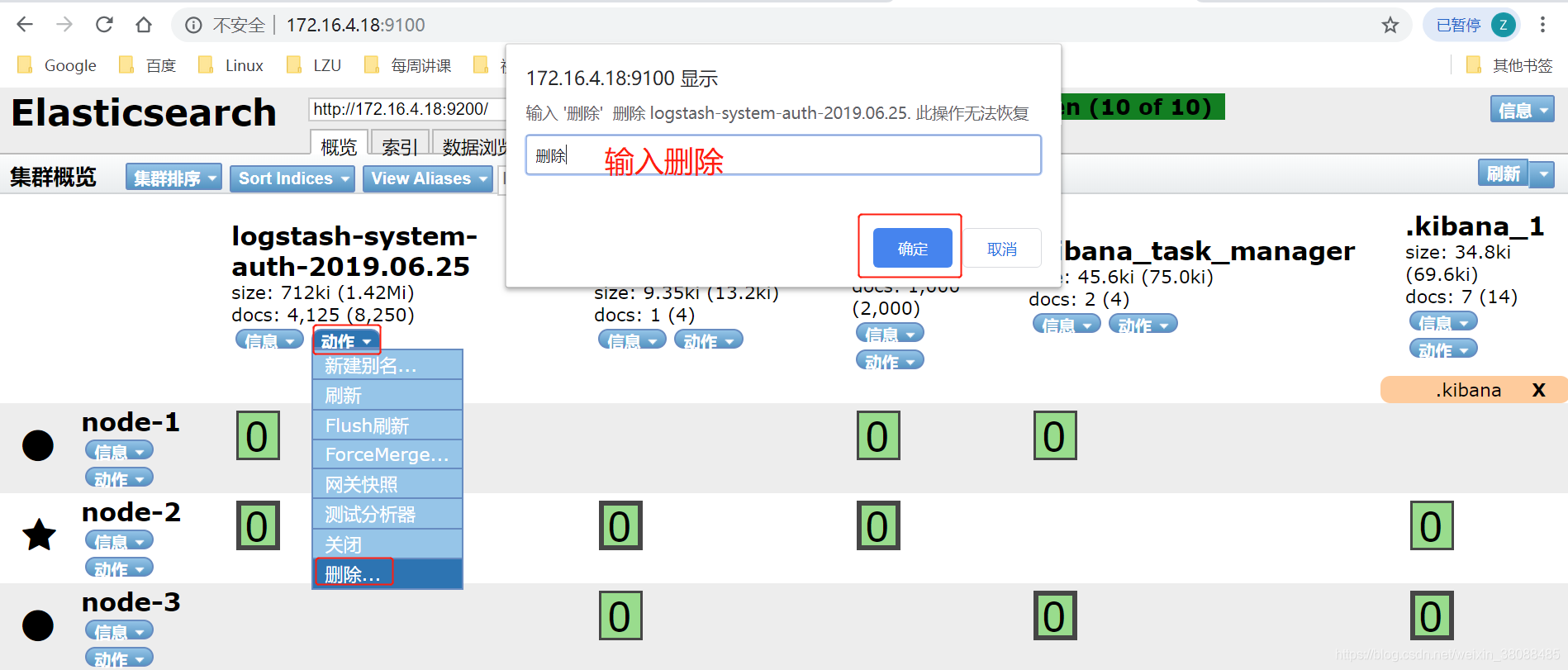Screen dimensions: 1568x670
Task: Click the 刷新 button in cluster overview
Action: [1503, 174]
